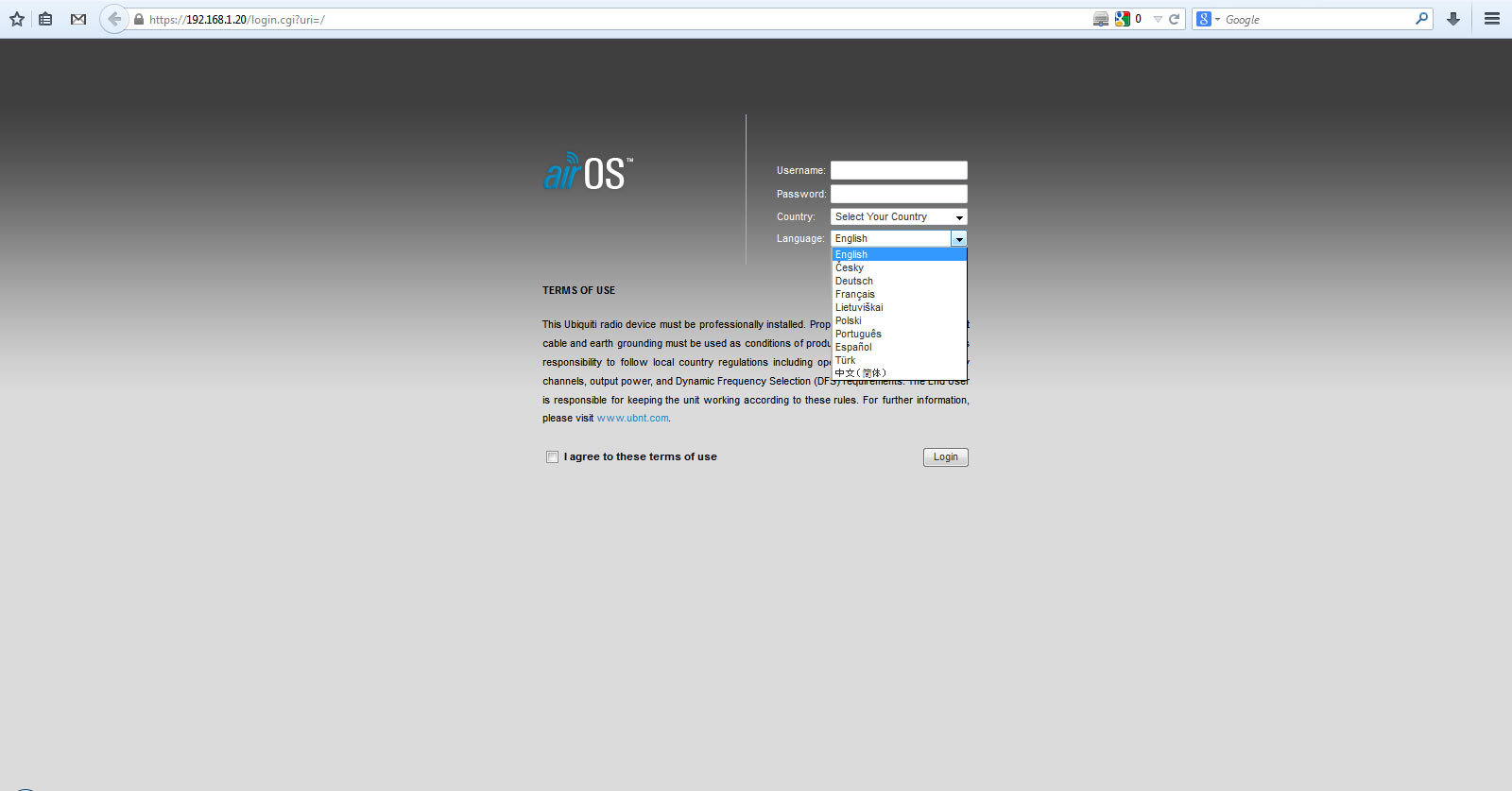Click the Password input field

(x=898, y=194)
